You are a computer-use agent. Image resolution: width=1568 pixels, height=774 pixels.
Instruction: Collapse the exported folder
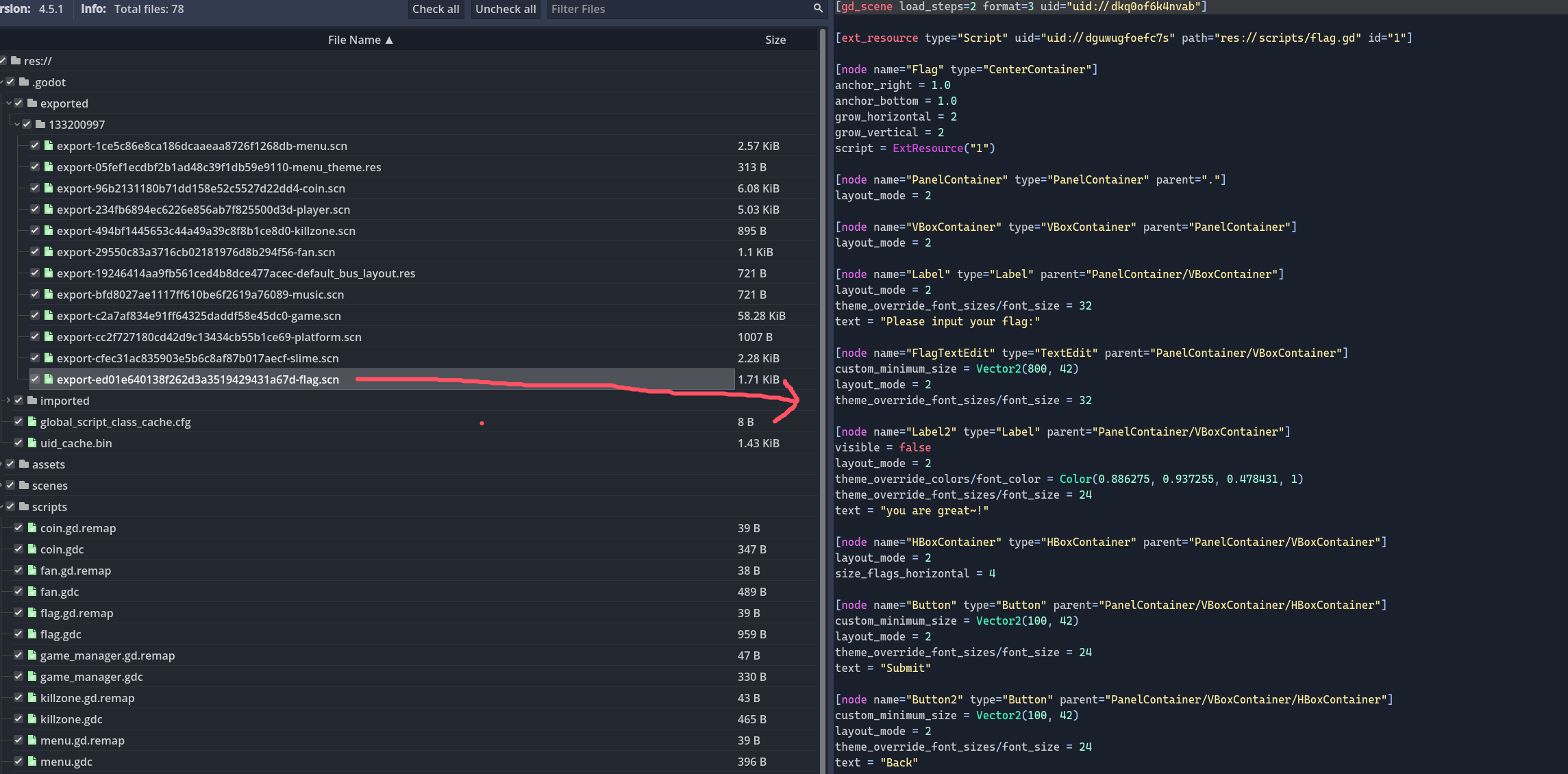tap(8, 103)
